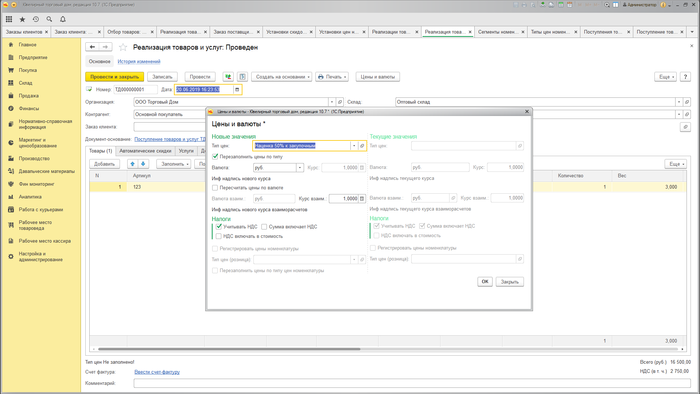700x394 pixels.
Task: Open Настройка и администрирование section
Action: click(40, 257)
